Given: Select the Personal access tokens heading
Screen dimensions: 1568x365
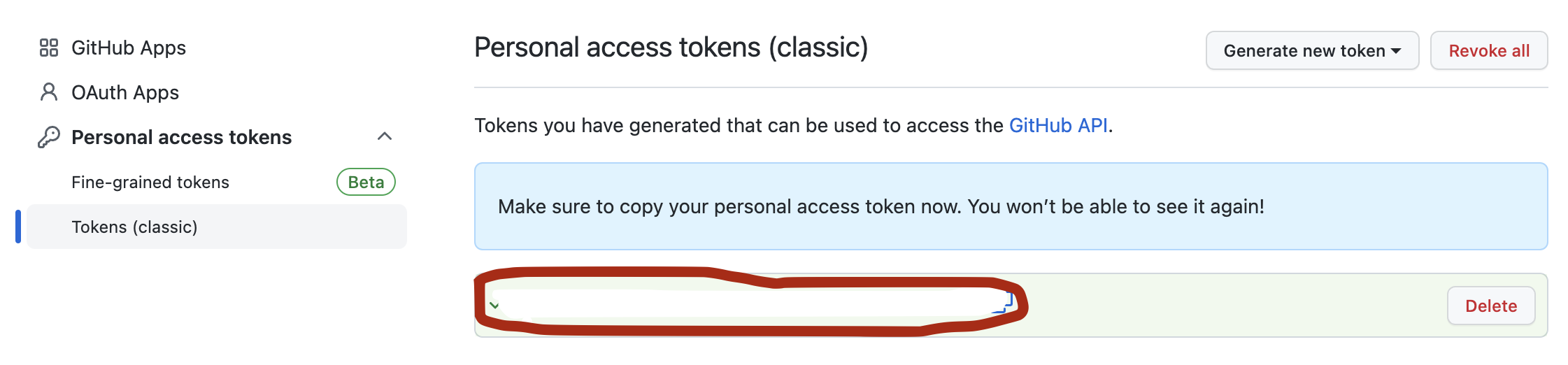Looking at the screenshot, I should click(182, 137).
